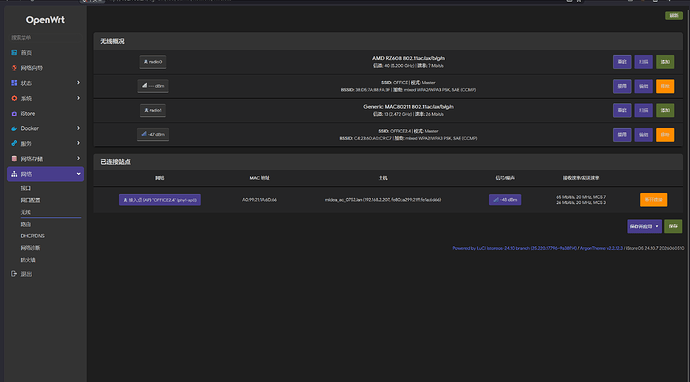Disable the OFFICE SSID network
This screenshot has height=382, width=690.
tap(622, 86)
